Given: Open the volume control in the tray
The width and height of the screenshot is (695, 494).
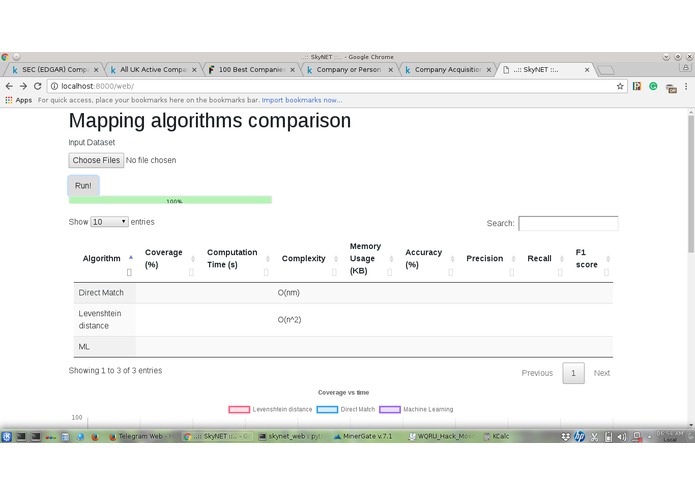Looking at the screenshot, I should click(x=622, y=437).
